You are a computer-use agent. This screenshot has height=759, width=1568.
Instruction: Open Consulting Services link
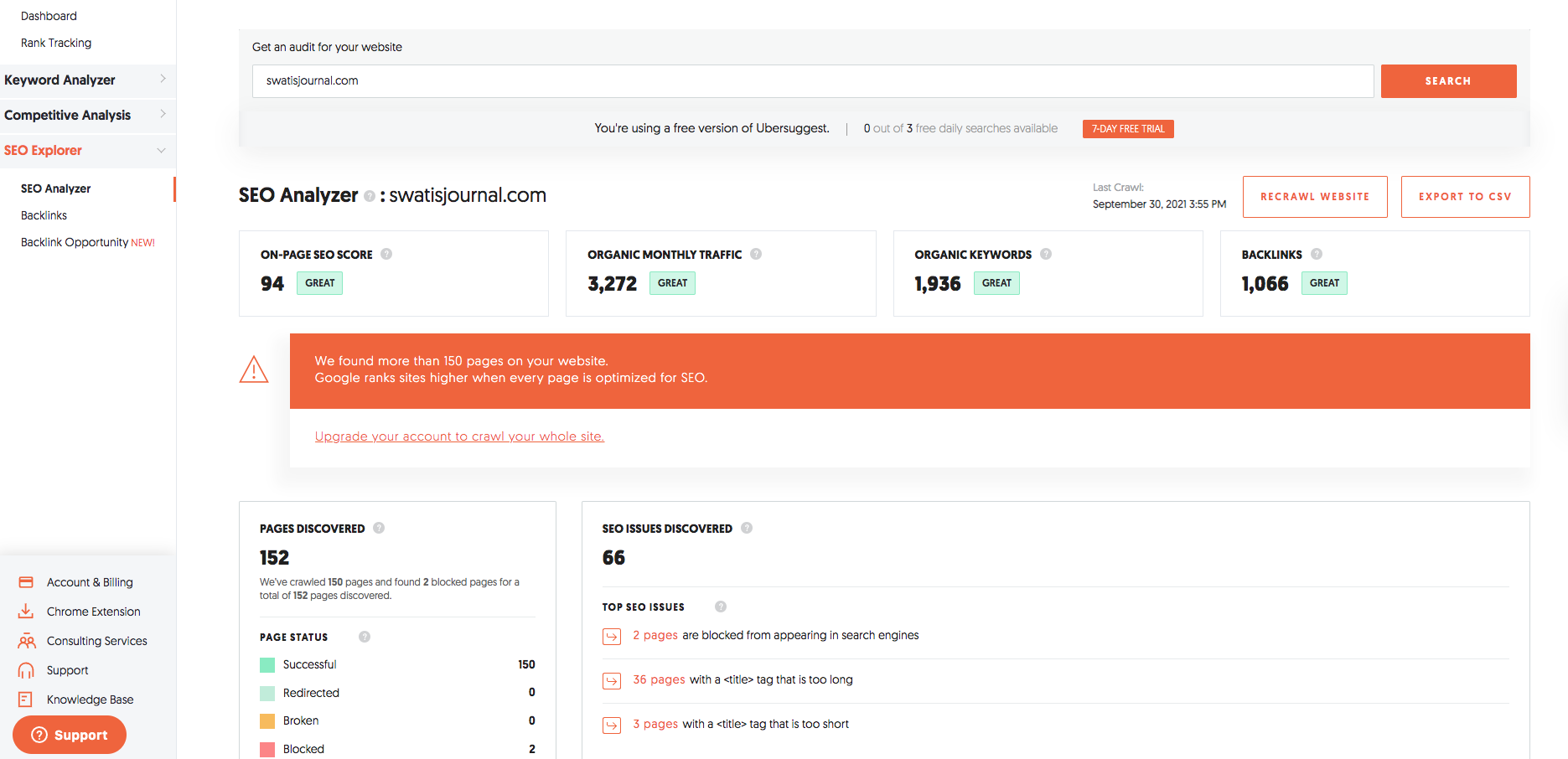[97, 641]
